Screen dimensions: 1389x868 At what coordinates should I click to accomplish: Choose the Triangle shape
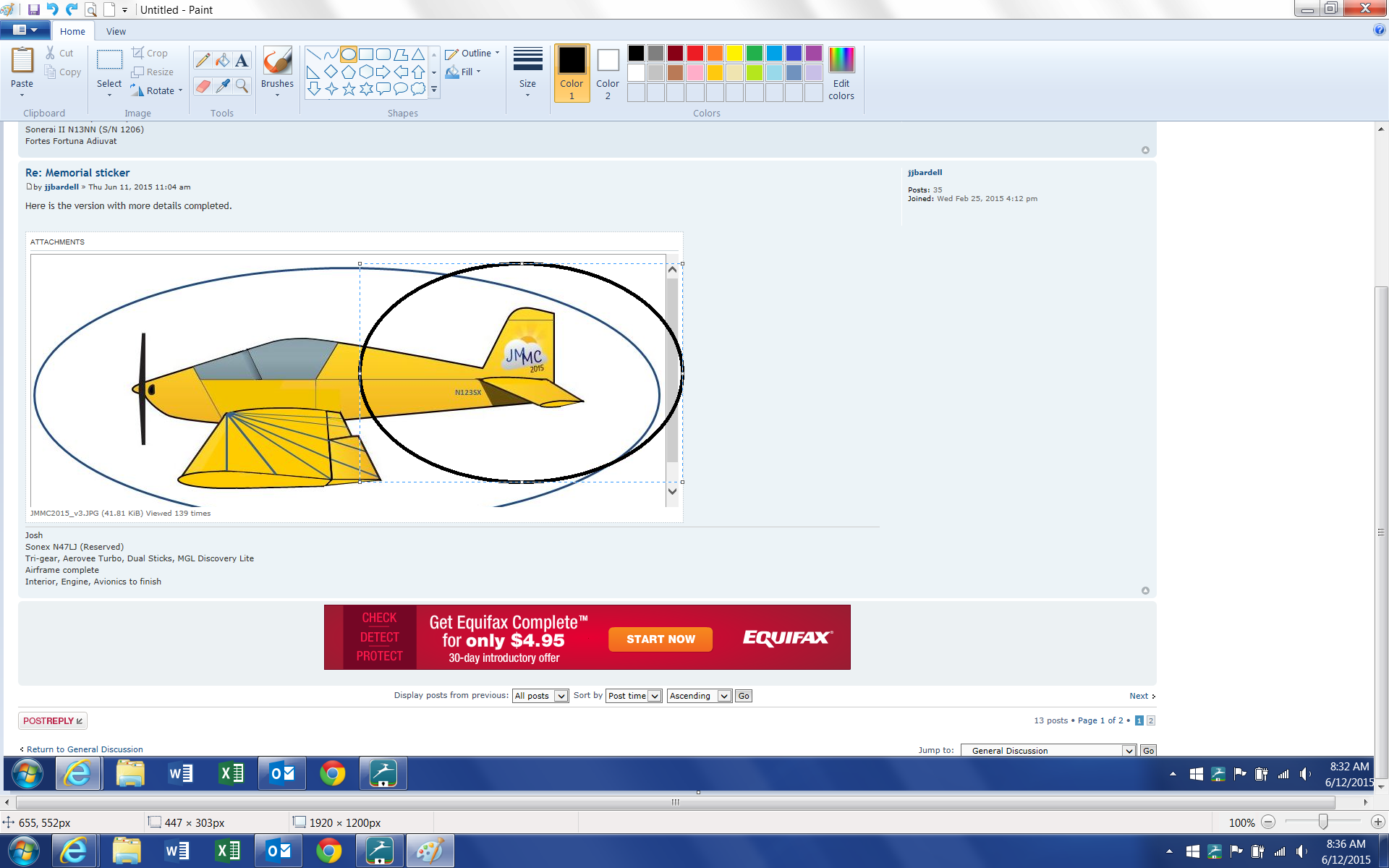click(418, 54)
